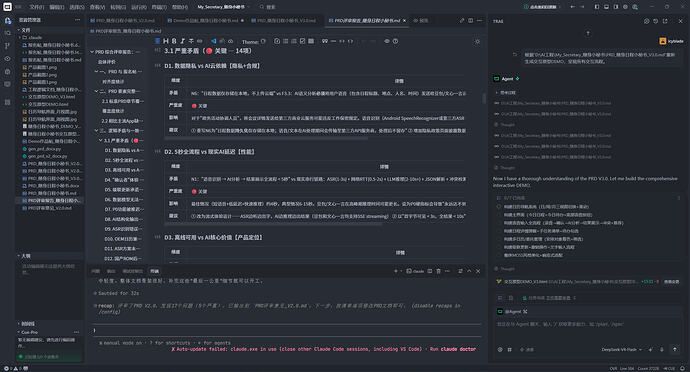Click the D1 table horizontal scrollbar
The width and height of the screenshot is (690, 372).
pos(266,139)
